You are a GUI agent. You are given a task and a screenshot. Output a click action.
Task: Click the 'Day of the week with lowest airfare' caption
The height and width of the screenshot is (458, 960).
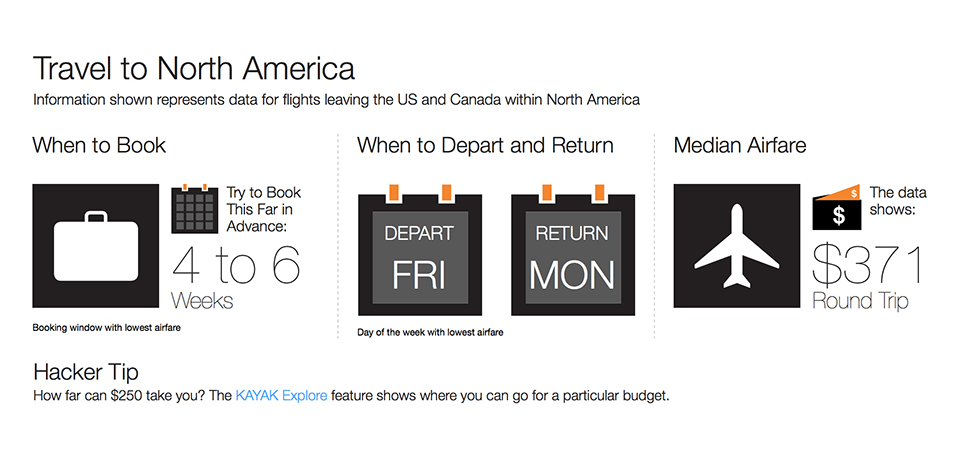coord(430,333)
